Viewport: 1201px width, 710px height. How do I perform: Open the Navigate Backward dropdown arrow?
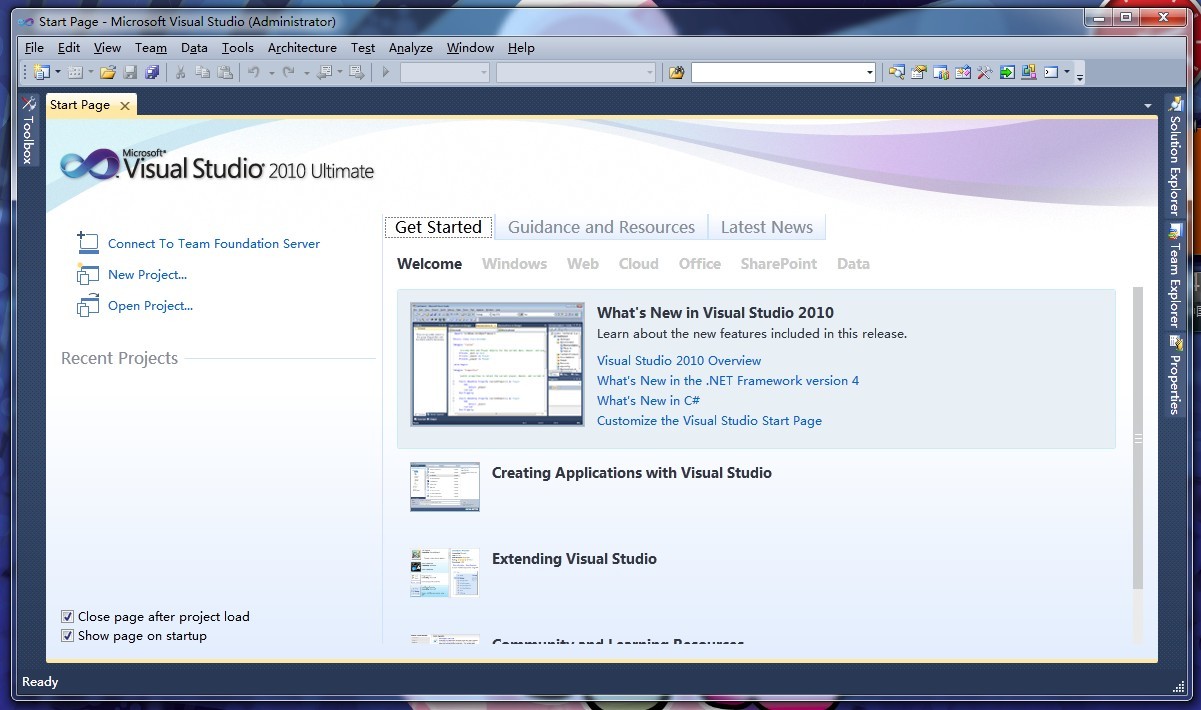(x=340, y=72)
